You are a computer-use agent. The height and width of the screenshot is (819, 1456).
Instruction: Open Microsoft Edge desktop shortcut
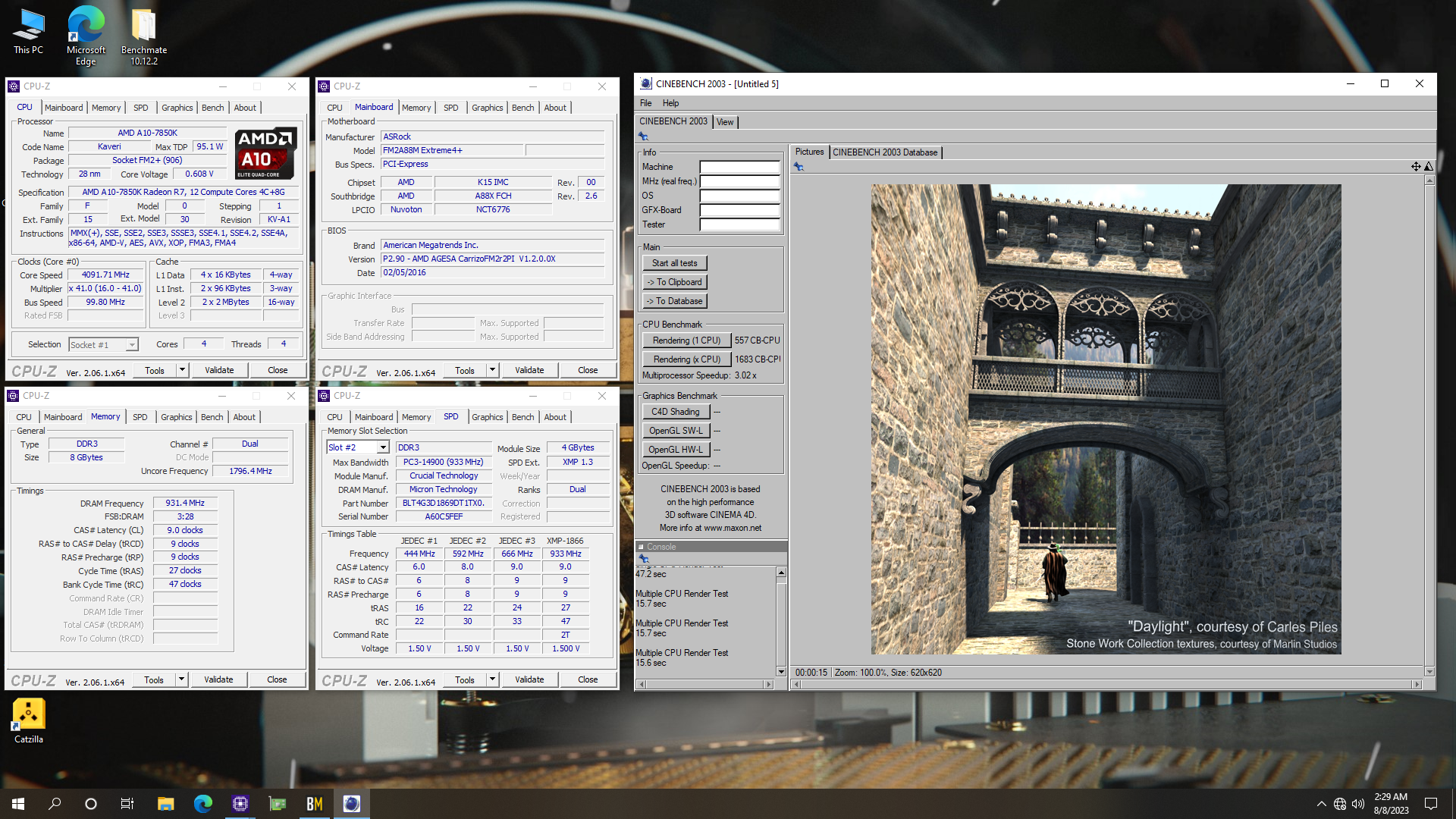(86, 36)
